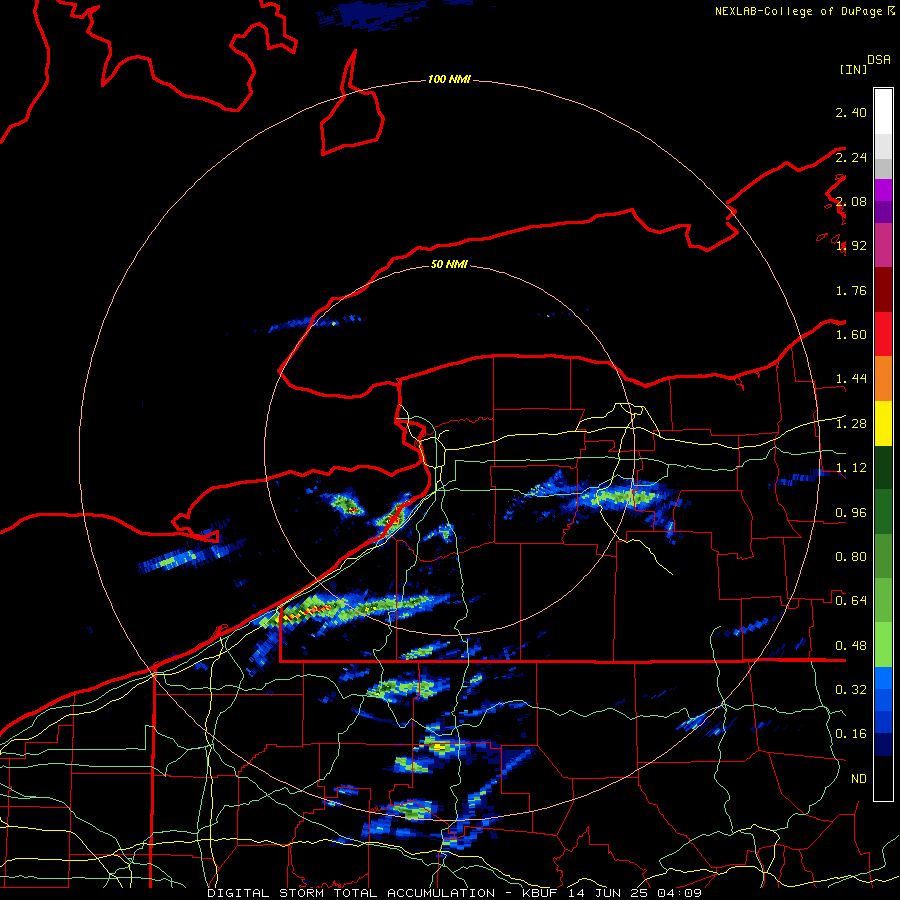Click the 1.76 scale value
Image resolution: width=900 pixels, height=900 pixels.
point(851,290)
